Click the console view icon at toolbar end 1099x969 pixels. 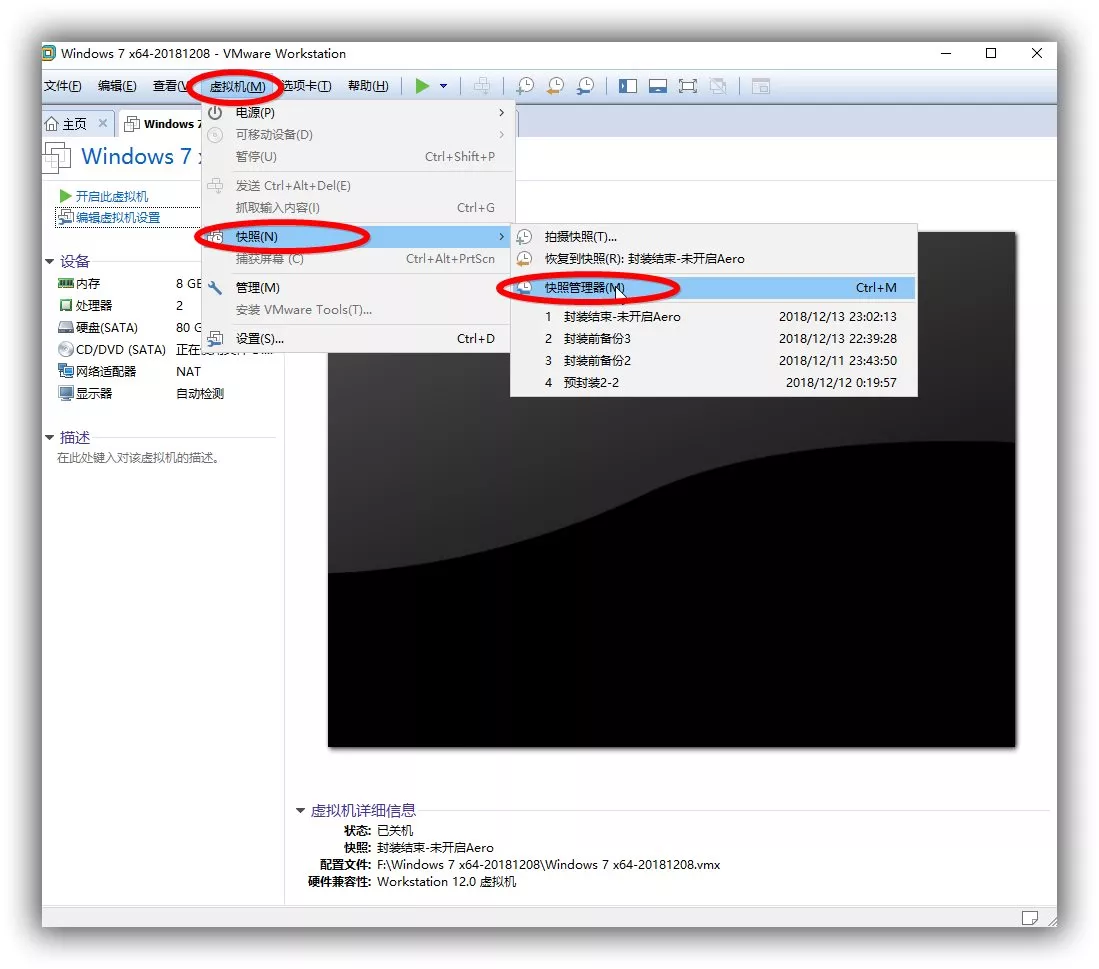pyautogui.click(x=760, y=86)
